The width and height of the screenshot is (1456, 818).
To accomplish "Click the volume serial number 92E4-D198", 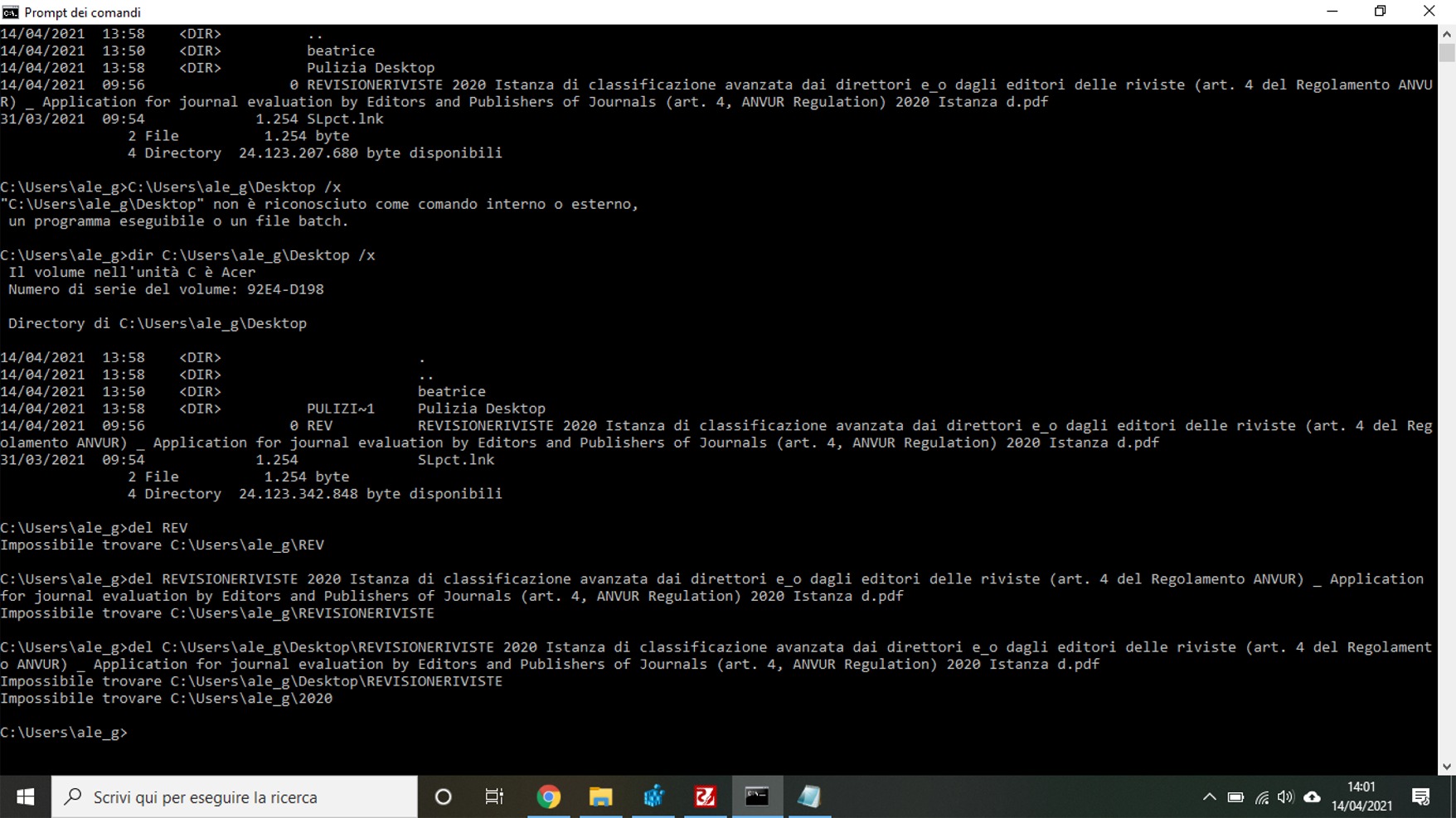I will (285, 289).
